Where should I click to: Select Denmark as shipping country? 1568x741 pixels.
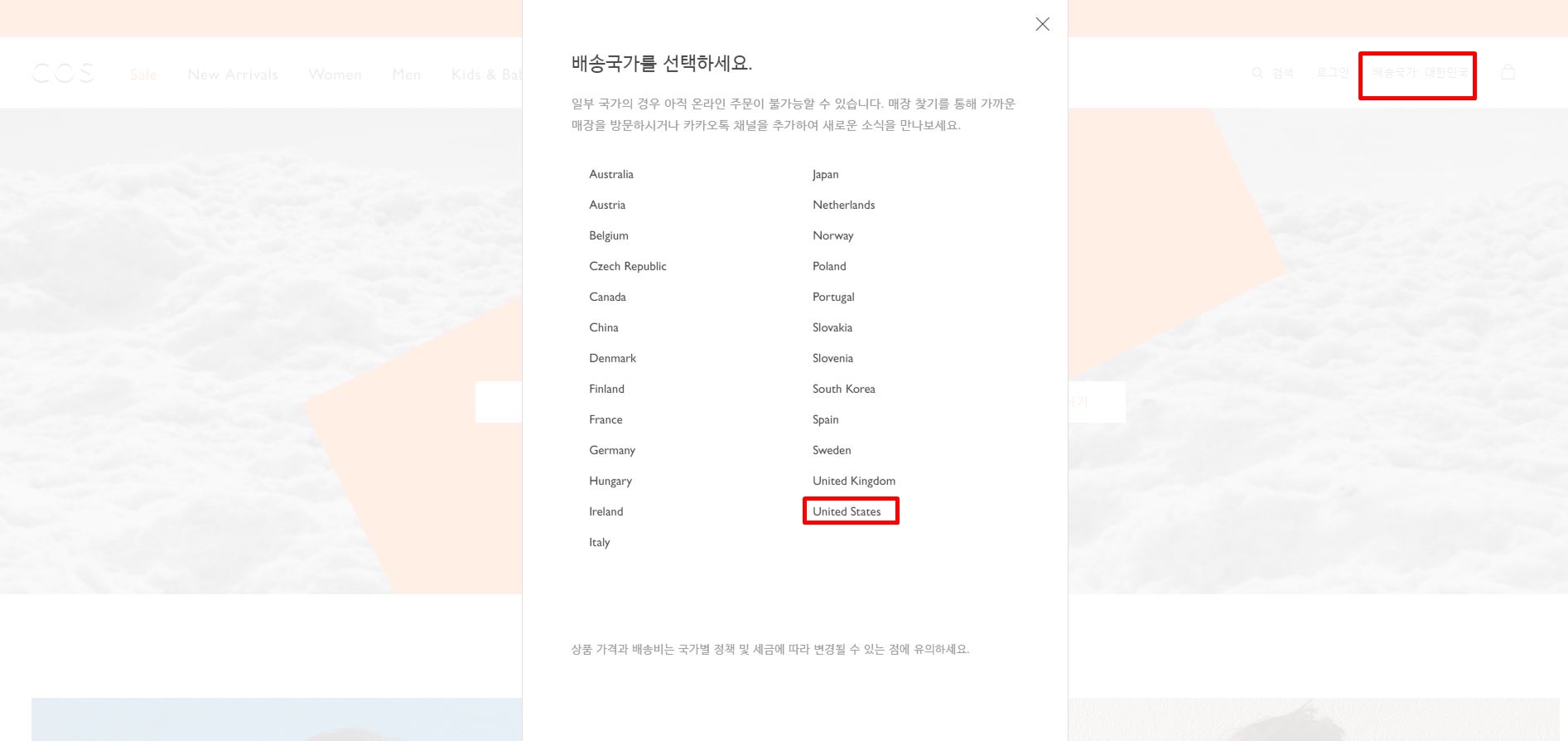(613, 358)
